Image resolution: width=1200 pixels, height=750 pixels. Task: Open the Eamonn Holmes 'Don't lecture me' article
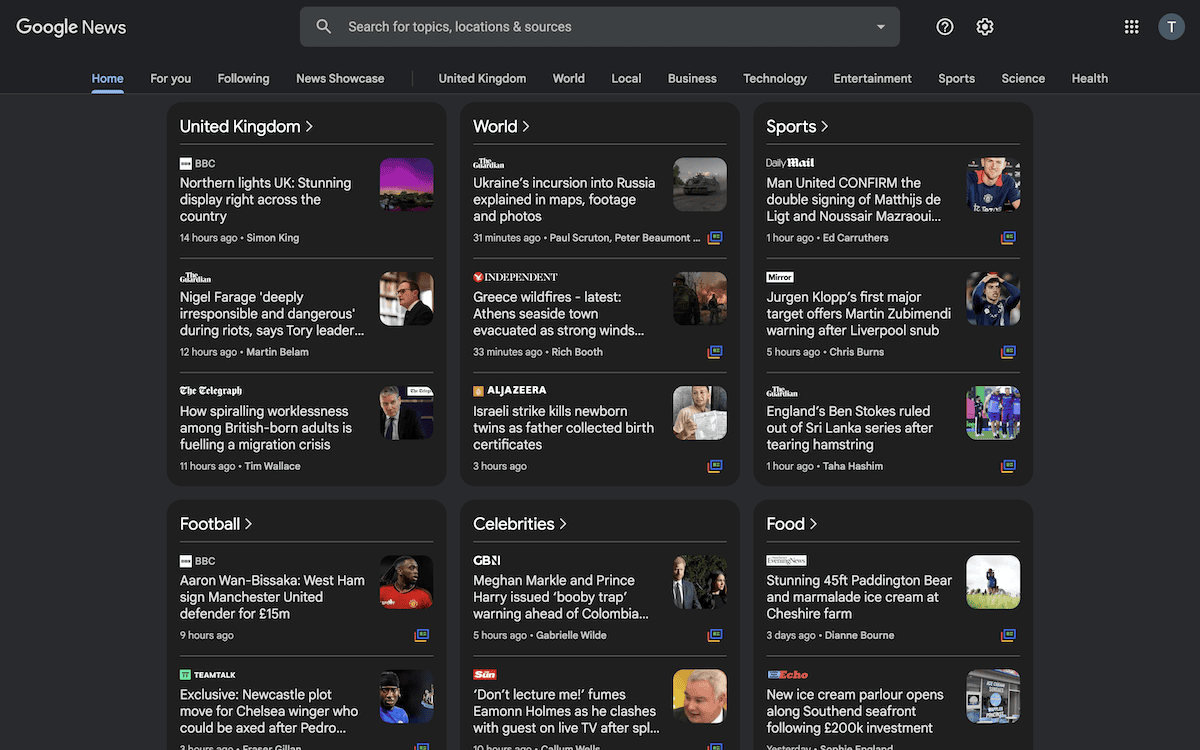(x=566, y=711)
